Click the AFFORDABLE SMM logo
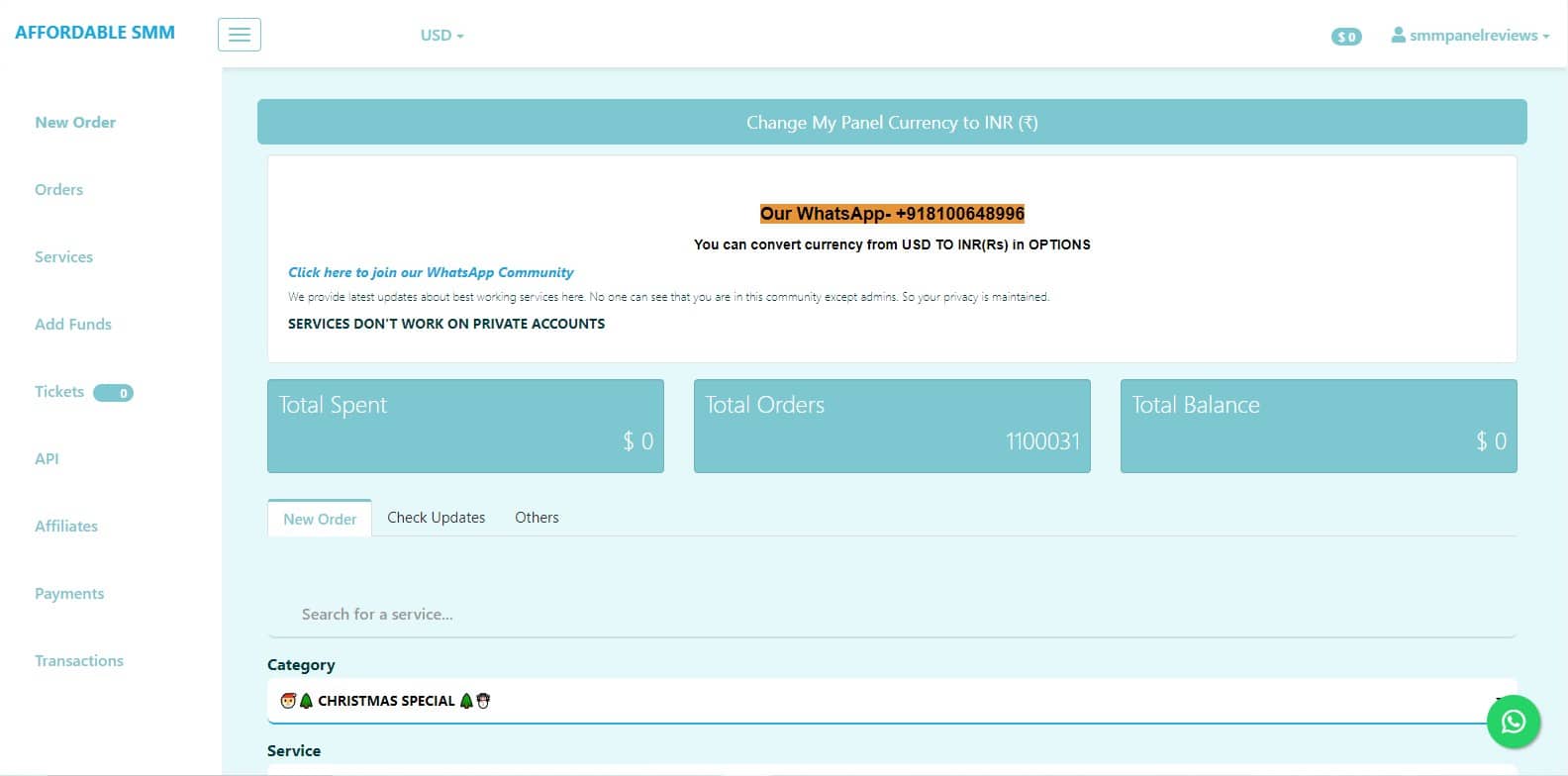 [x=95, y=32]
